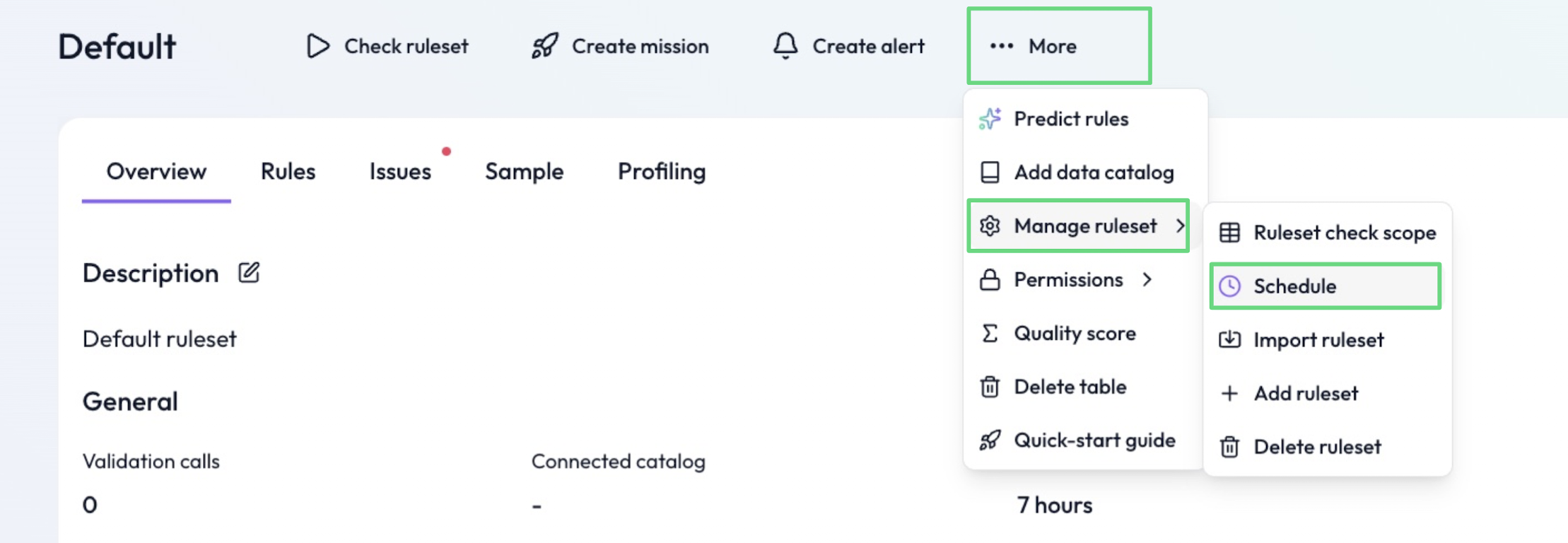Click the trash icon for Delete ruleset
This screenshot has width=1568, height=543.
click(x=1229, y=447)
